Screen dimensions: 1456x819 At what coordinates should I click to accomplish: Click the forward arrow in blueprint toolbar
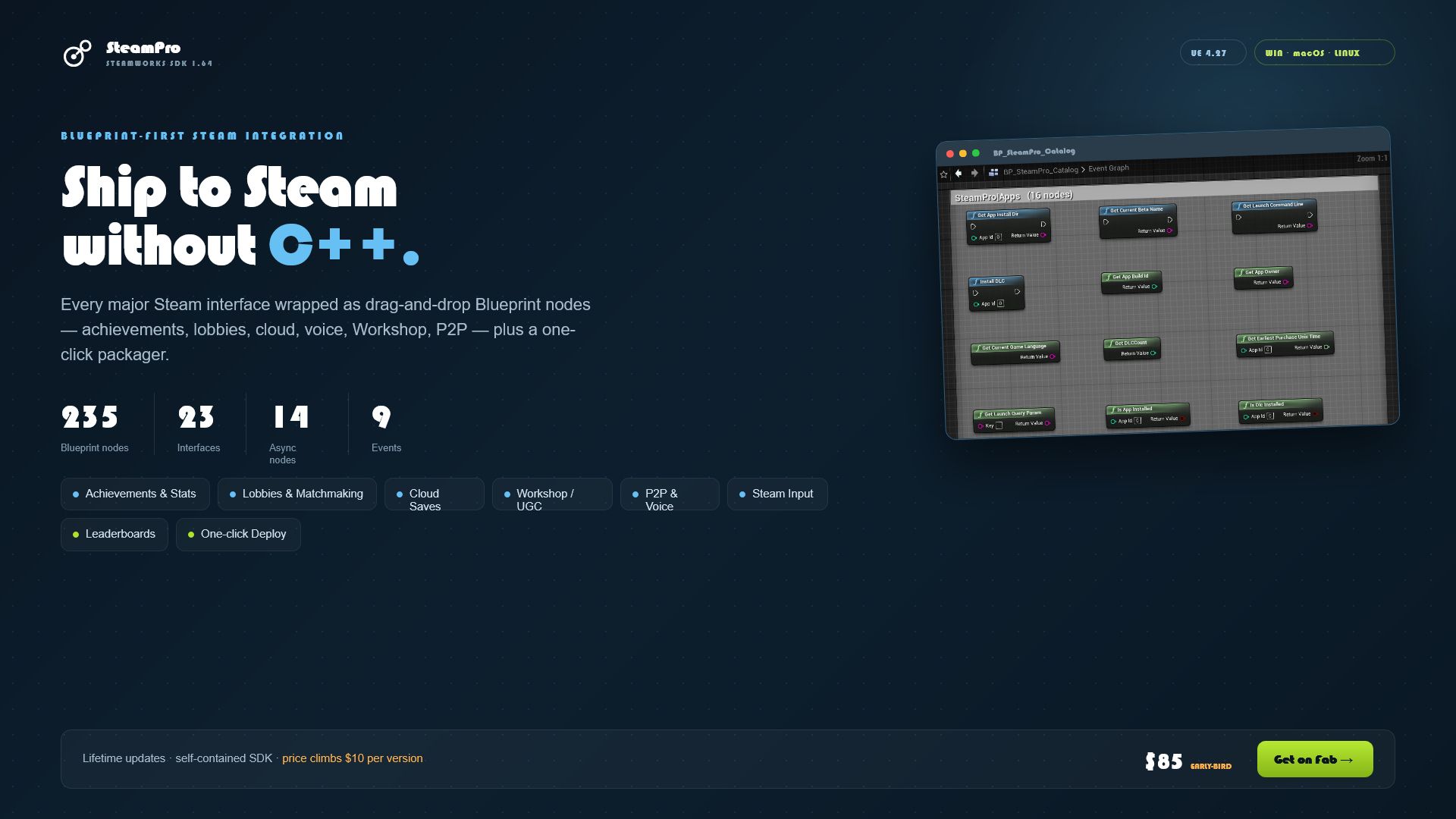(x=974, y=173)
